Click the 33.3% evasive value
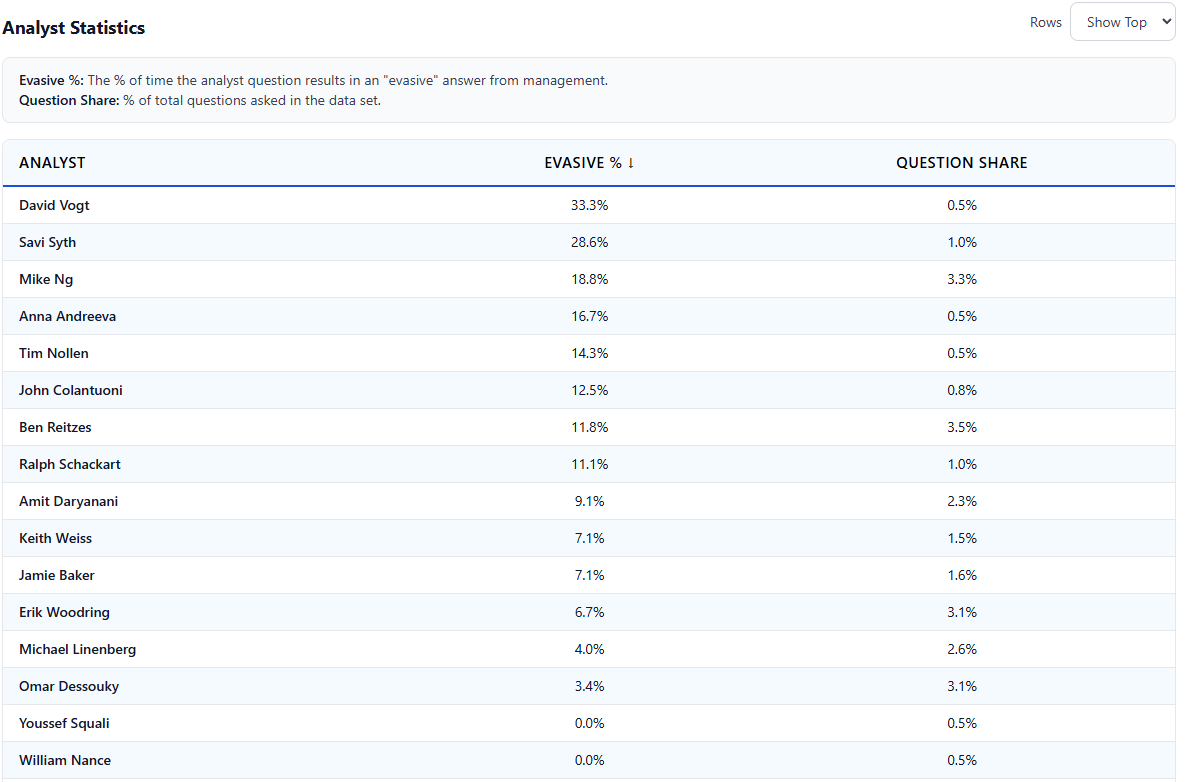Viewport: 1185px width, 782px height. point(589,206)
